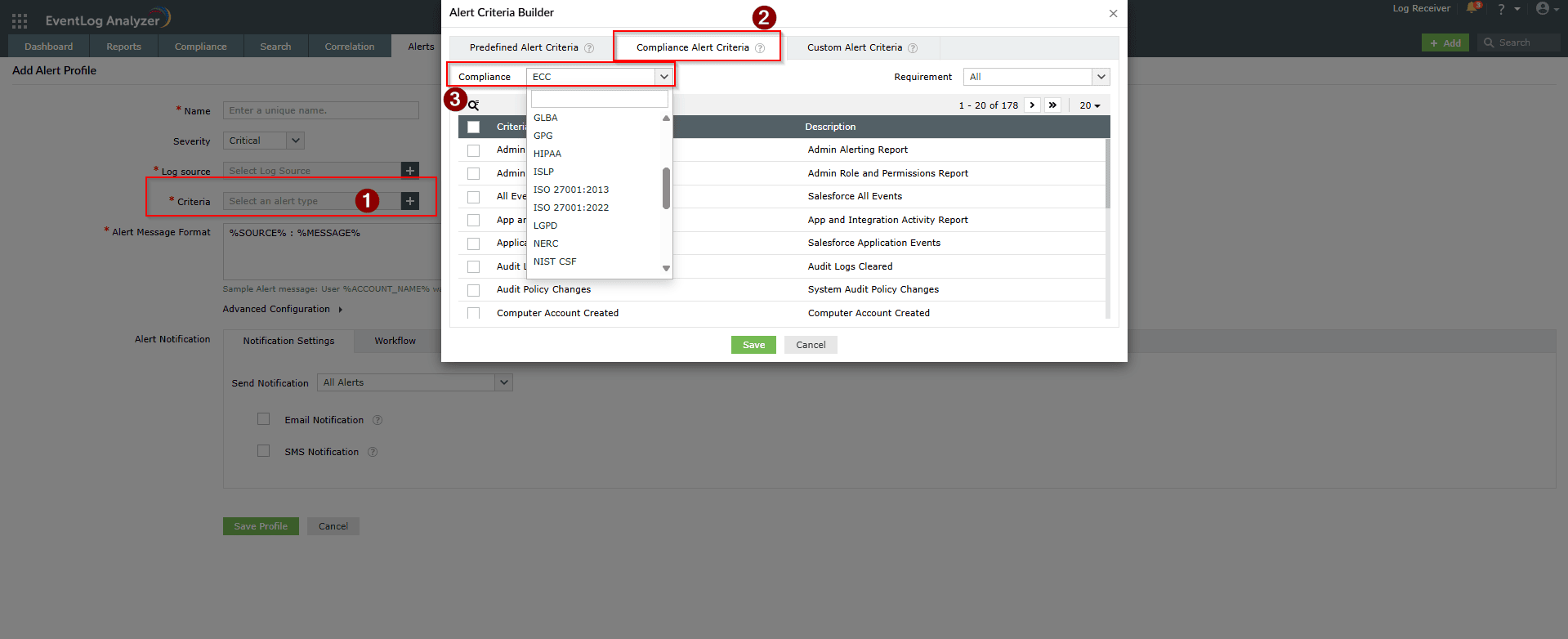Check the Salesforce All Events row
The height and width of the screenshot is (639, 1568).
click(474, 197)
